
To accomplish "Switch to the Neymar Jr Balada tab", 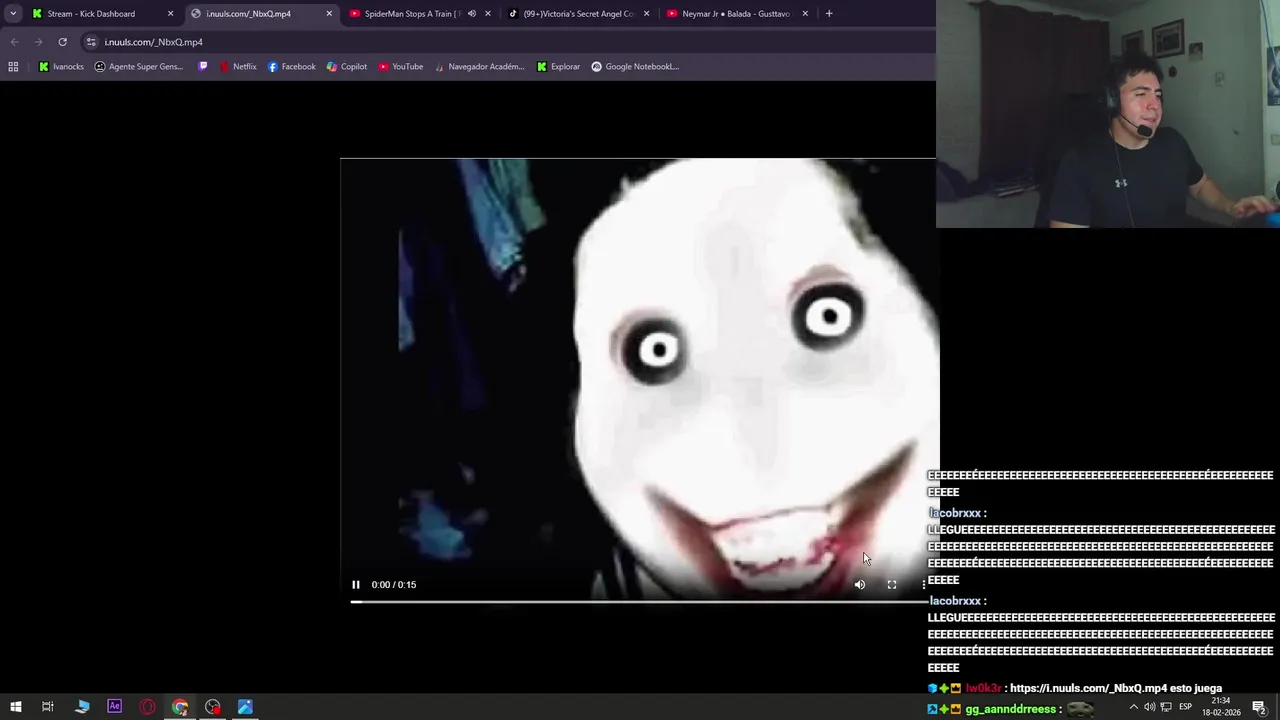I will [735, 14].
